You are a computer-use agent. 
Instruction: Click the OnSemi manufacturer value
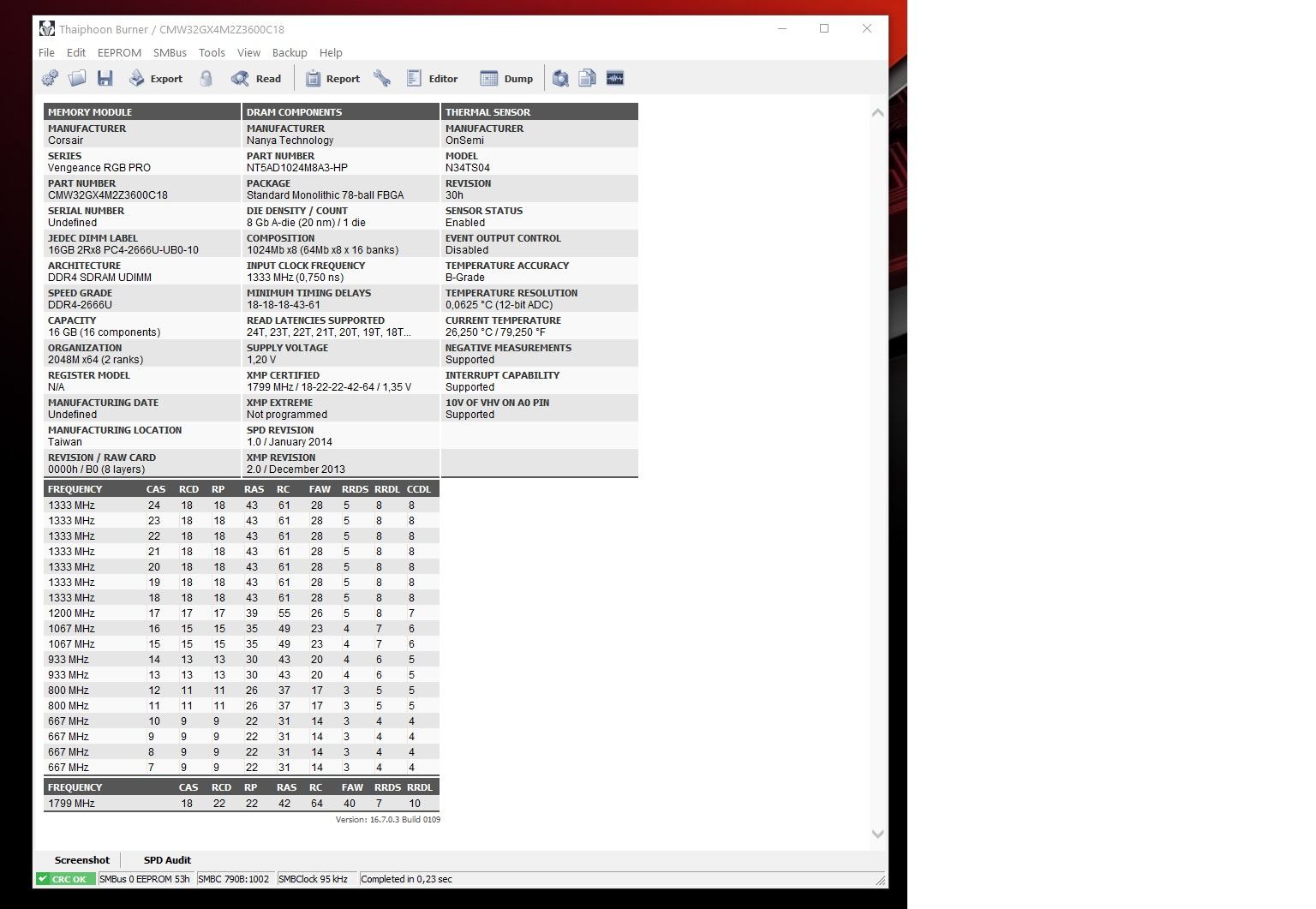[464, 141]
